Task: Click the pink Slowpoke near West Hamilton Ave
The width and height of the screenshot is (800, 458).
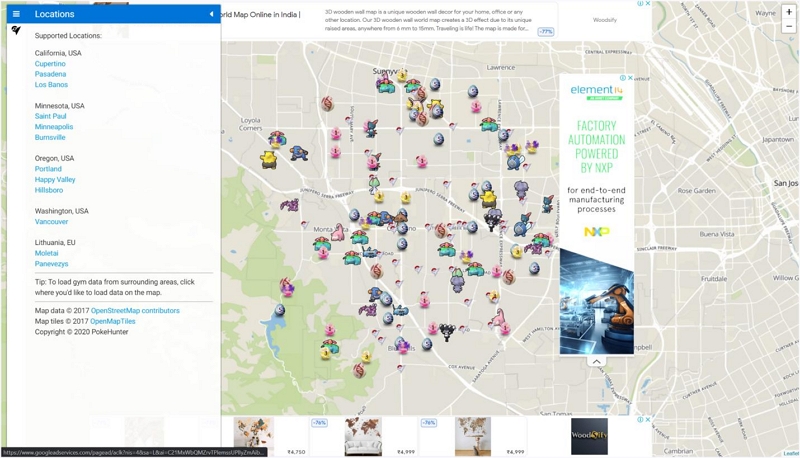Action: click(x=499, y=317)
